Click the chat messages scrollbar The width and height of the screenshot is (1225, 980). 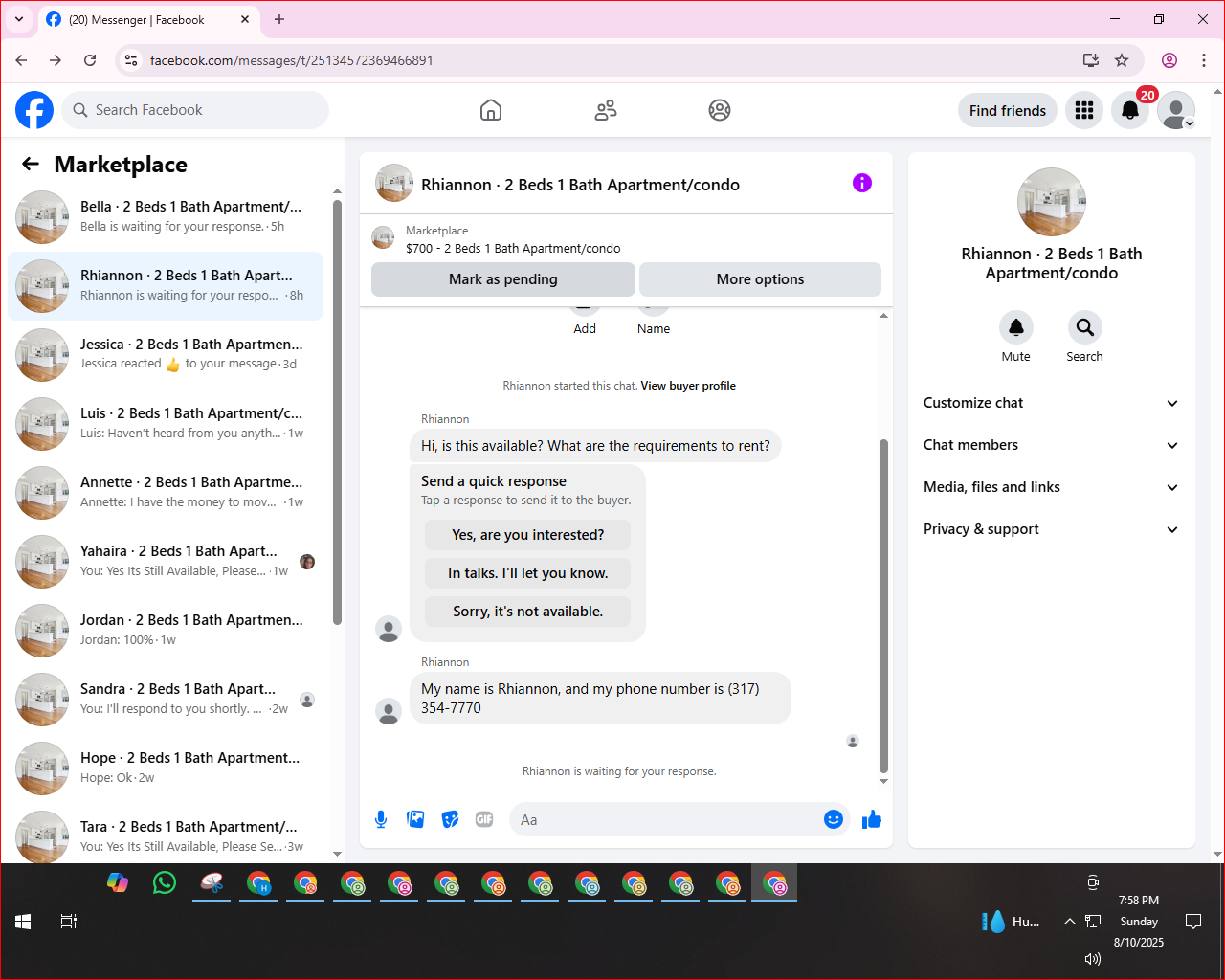click(883, 606)
